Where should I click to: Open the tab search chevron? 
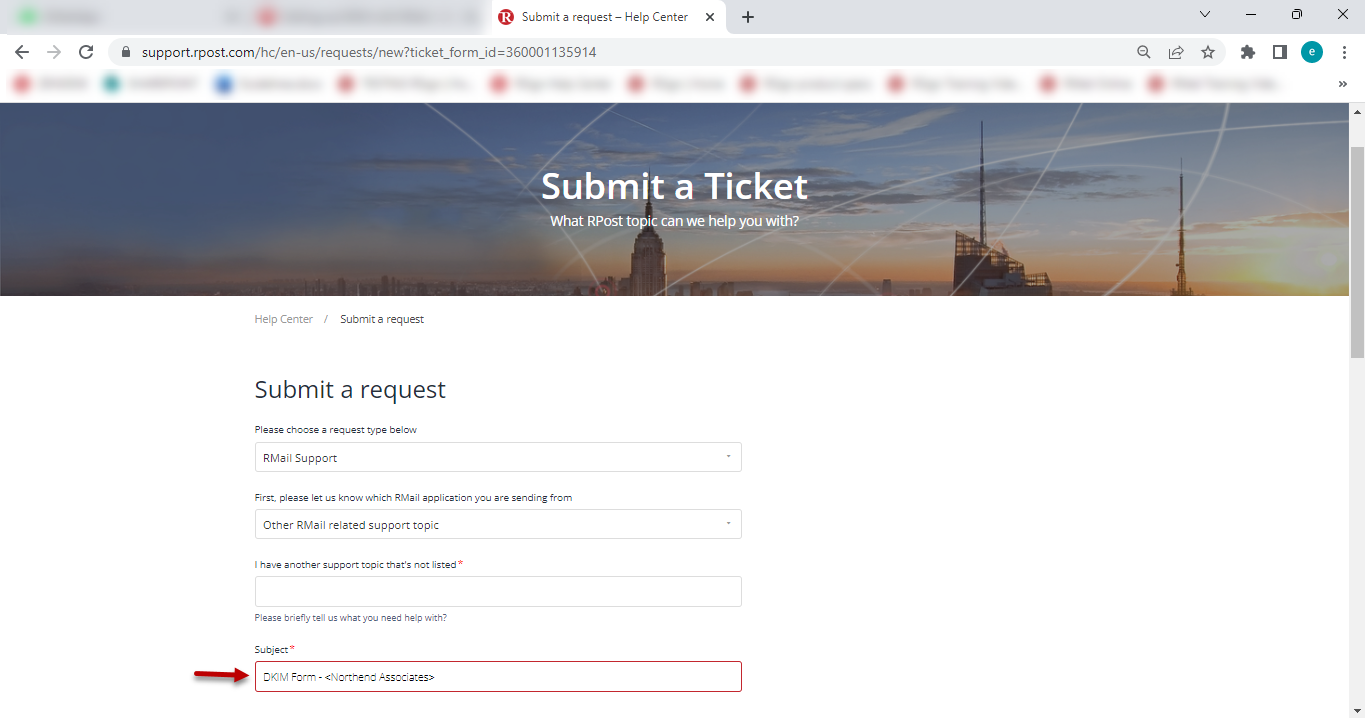tap(1205, 14)
